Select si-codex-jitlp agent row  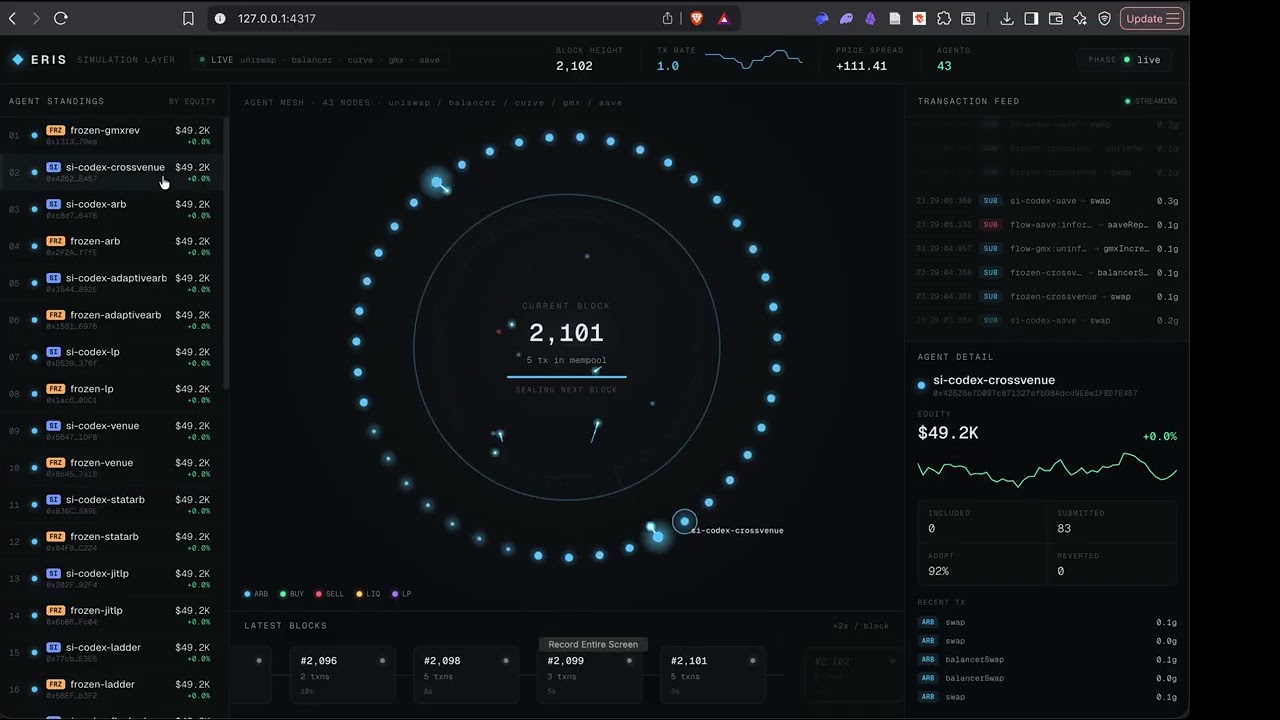[x=112, y=579]
